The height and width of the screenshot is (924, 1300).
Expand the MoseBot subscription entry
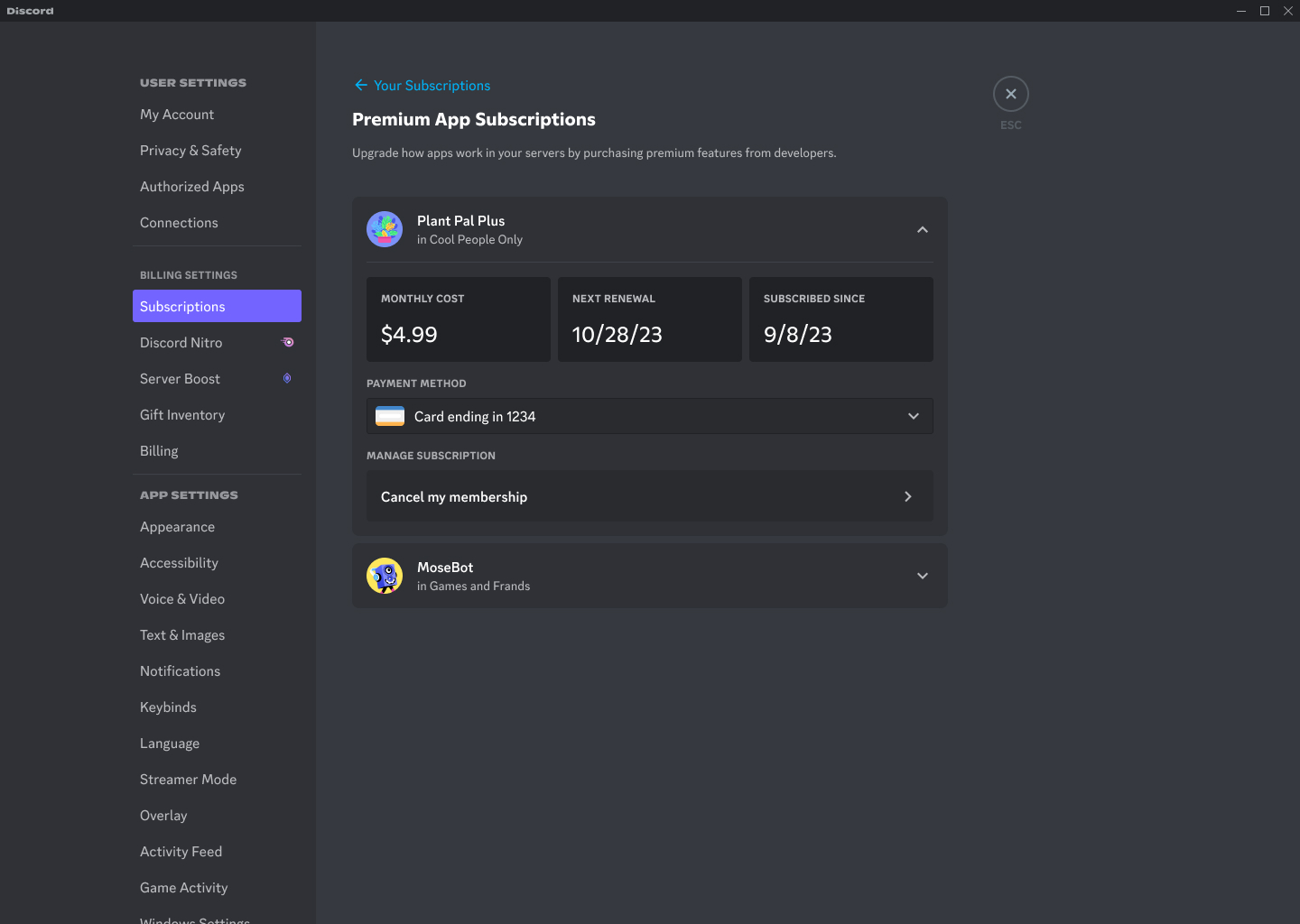click(922, 576)
